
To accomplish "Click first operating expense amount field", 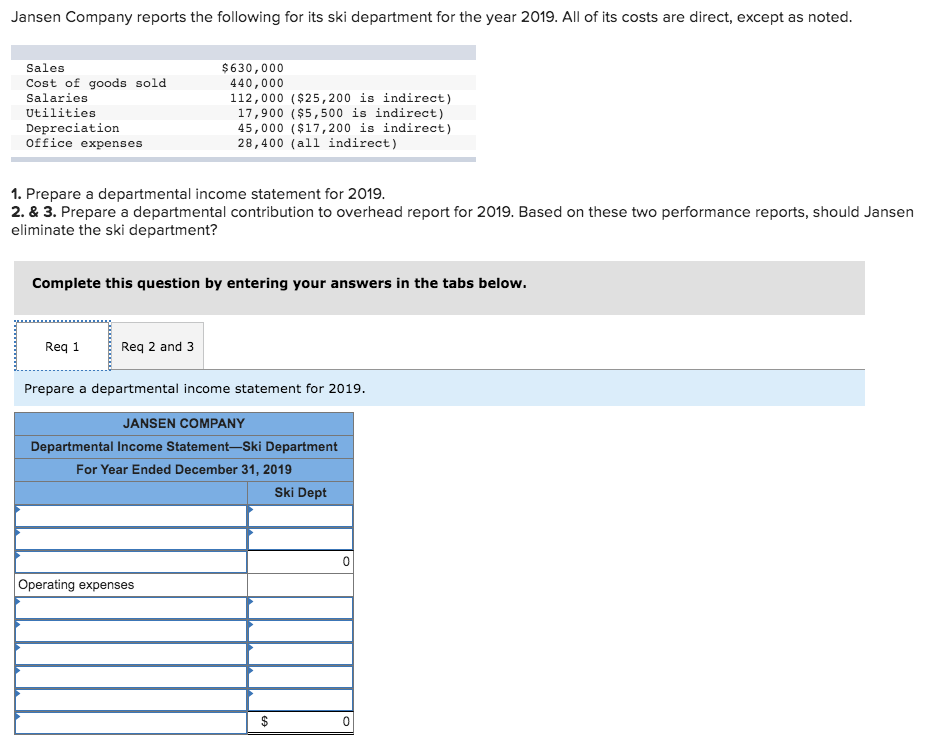I will click(x=301, y=608).
